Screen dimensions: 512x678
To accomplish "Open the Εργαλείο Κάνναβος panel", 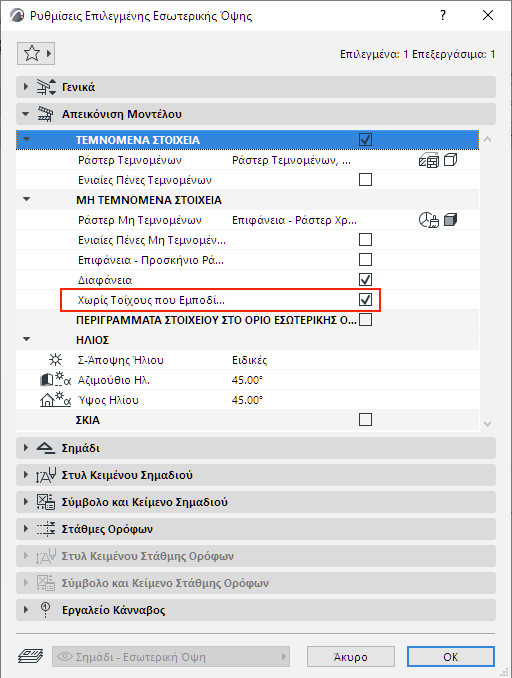I will click(256, 610).
